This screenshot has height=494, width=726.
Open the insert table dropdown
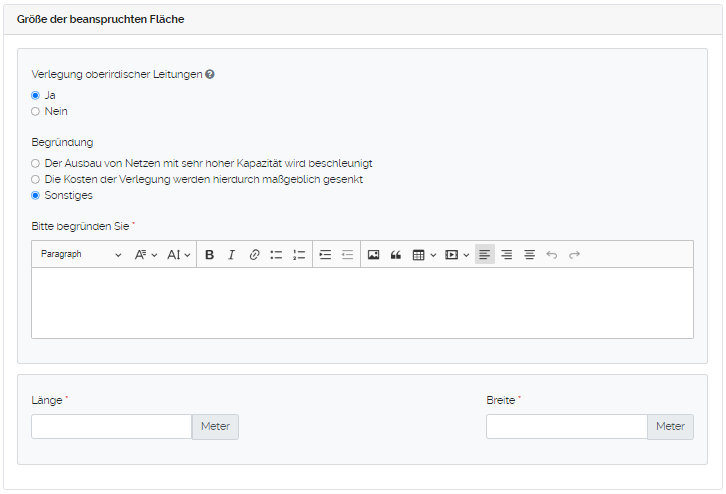point(424,255)
